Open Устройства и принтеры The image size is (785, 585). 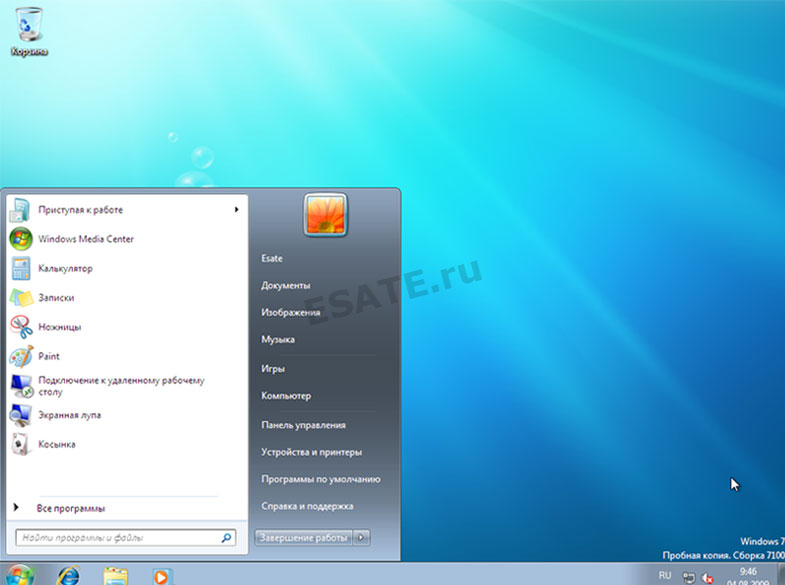click(311, 452)
